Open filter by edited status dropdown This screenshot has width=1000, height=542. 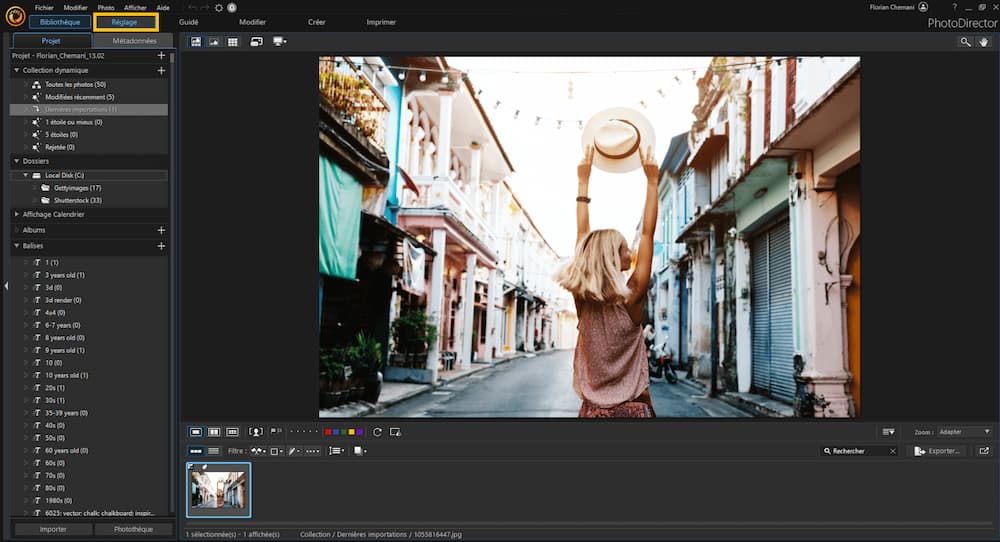tap(294, 451)
